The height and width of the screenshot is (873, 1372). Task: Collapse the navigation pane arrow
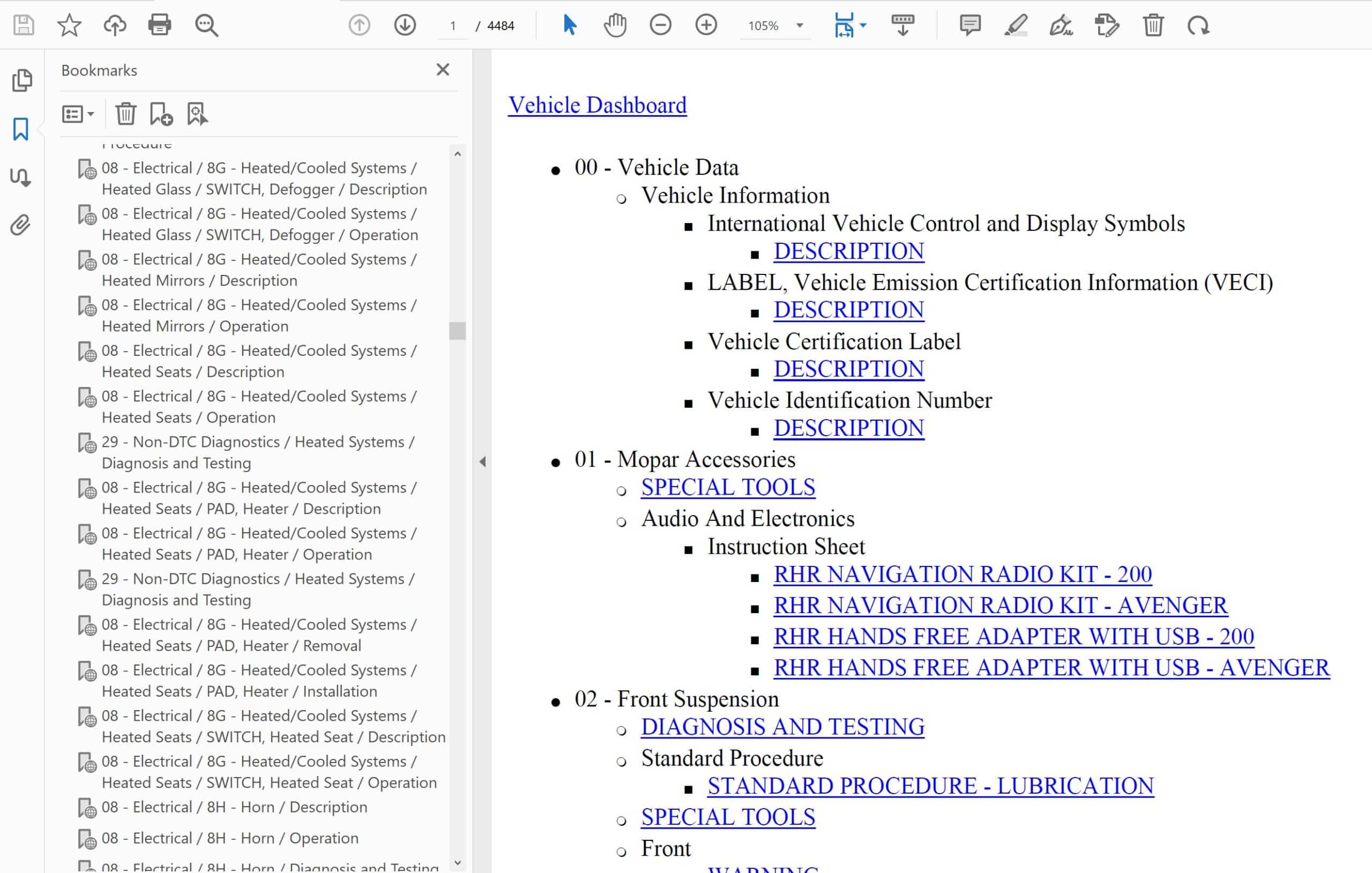pos(482,461)
